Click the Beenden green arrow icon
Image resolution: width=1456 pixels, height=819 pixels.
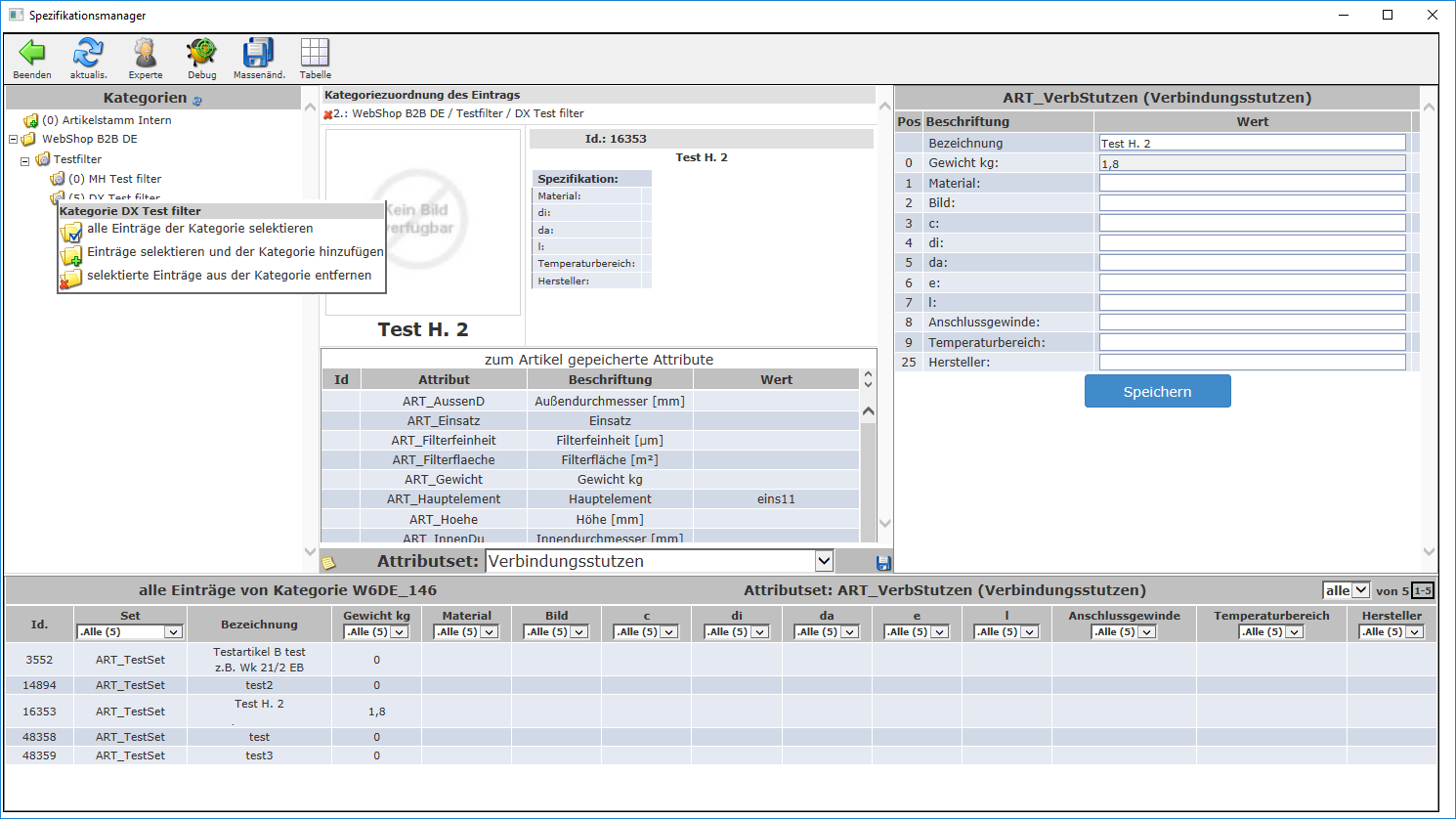point(32,53)
